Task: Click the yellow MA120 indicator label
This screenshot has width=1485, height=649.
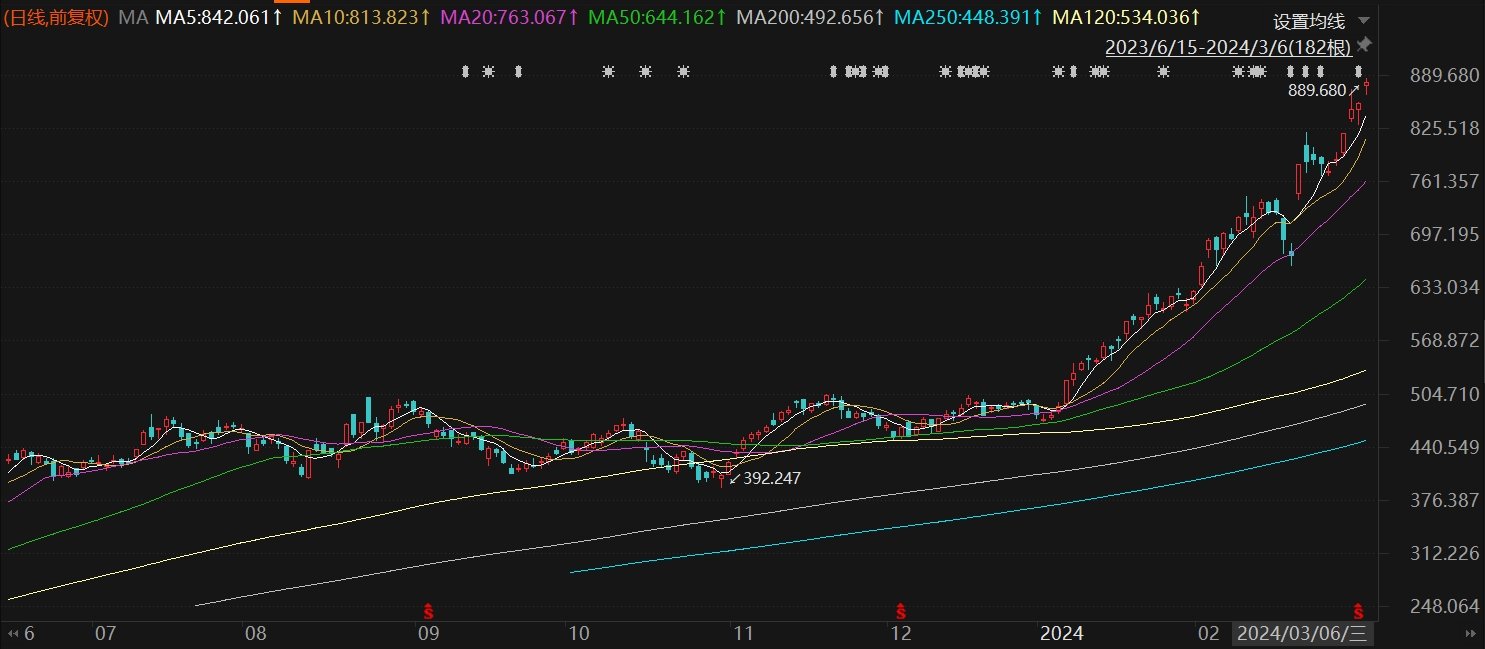Action: (1126, 18)
